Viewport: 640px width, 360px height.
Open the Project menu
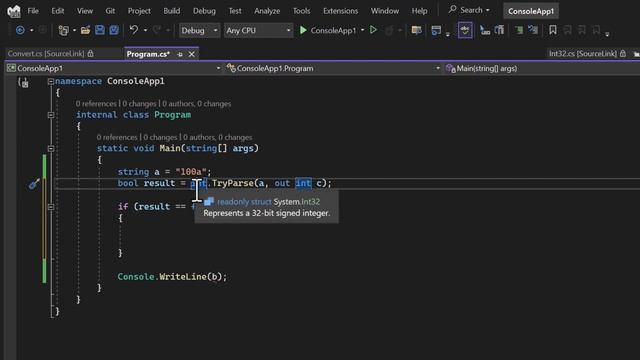click(x=139, y=11)
